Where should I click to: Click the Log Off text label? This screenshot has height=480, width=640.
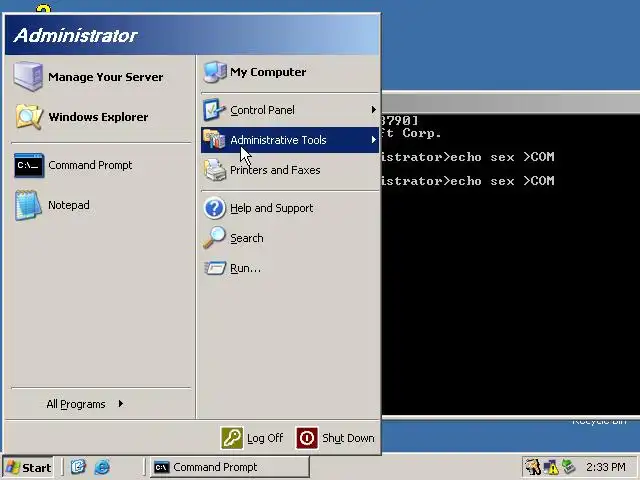pyautogui.click(x=265, y=438)
